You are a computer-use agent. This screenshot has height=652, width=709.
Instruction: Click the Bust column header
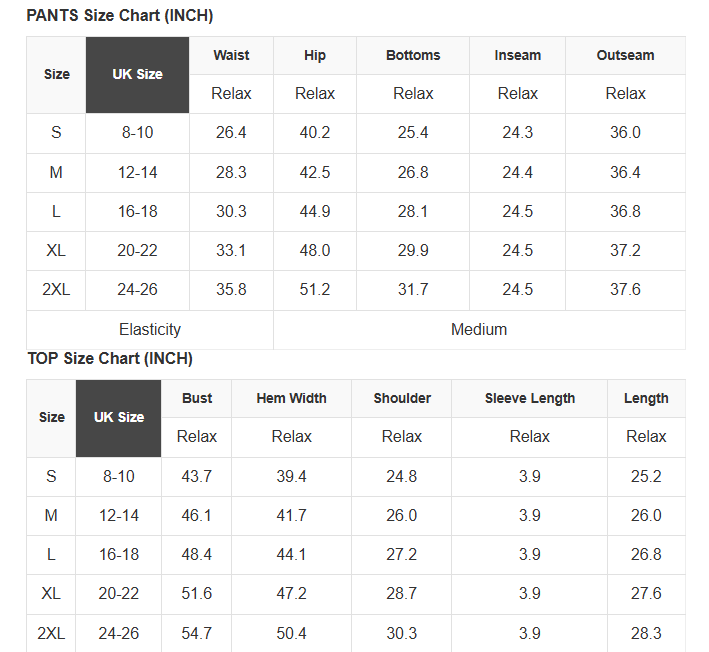[197, 398]
